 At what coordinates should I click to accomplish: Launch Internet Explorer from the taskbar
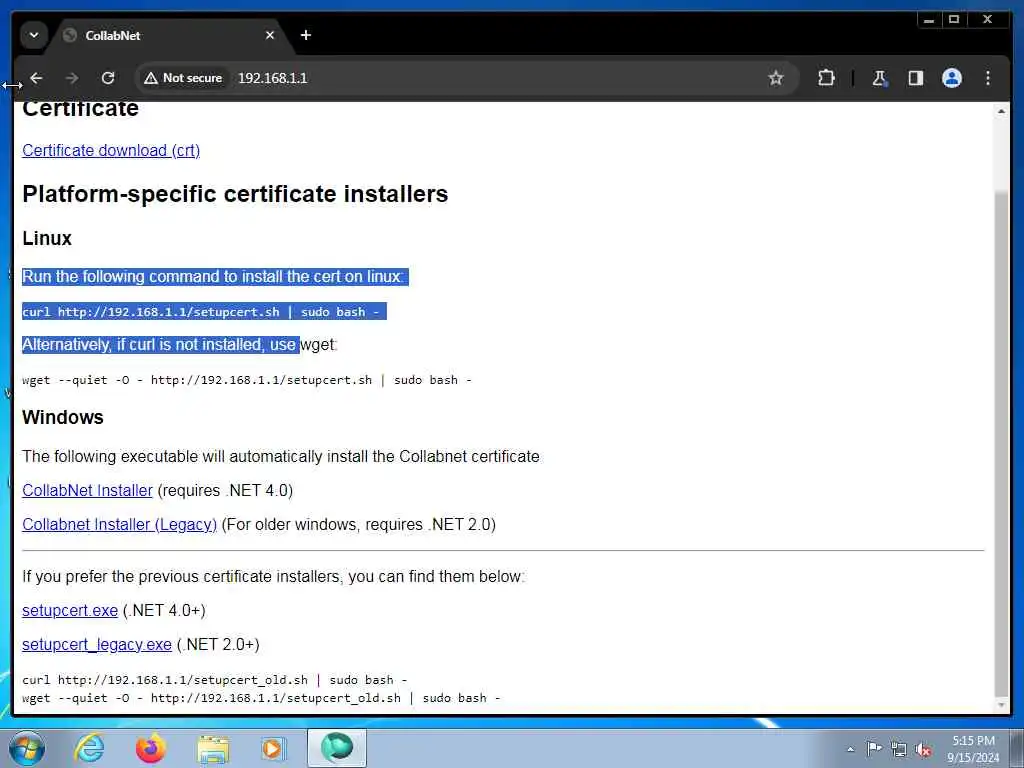coord(89,748)
